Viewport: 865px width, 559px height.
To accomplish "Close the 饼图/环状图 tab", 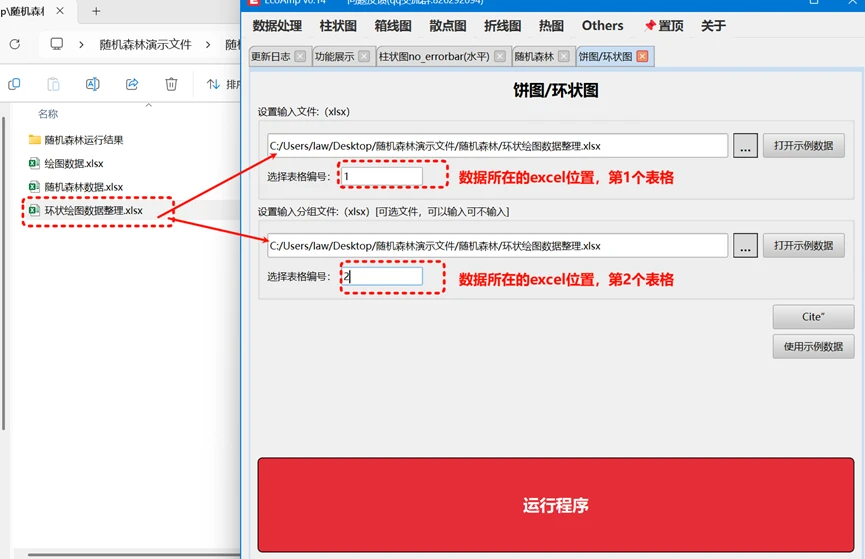I will point(642,57).
